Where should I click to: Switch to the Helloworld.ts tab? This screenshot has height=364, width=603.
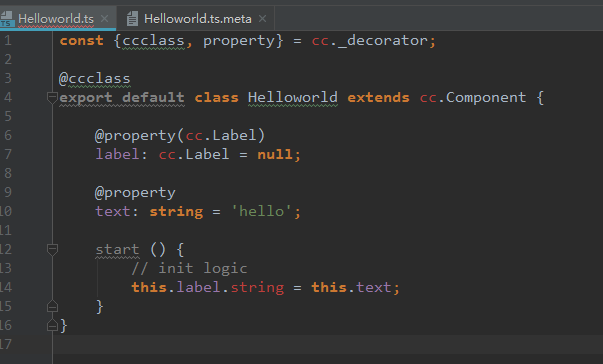pos(56,18)
